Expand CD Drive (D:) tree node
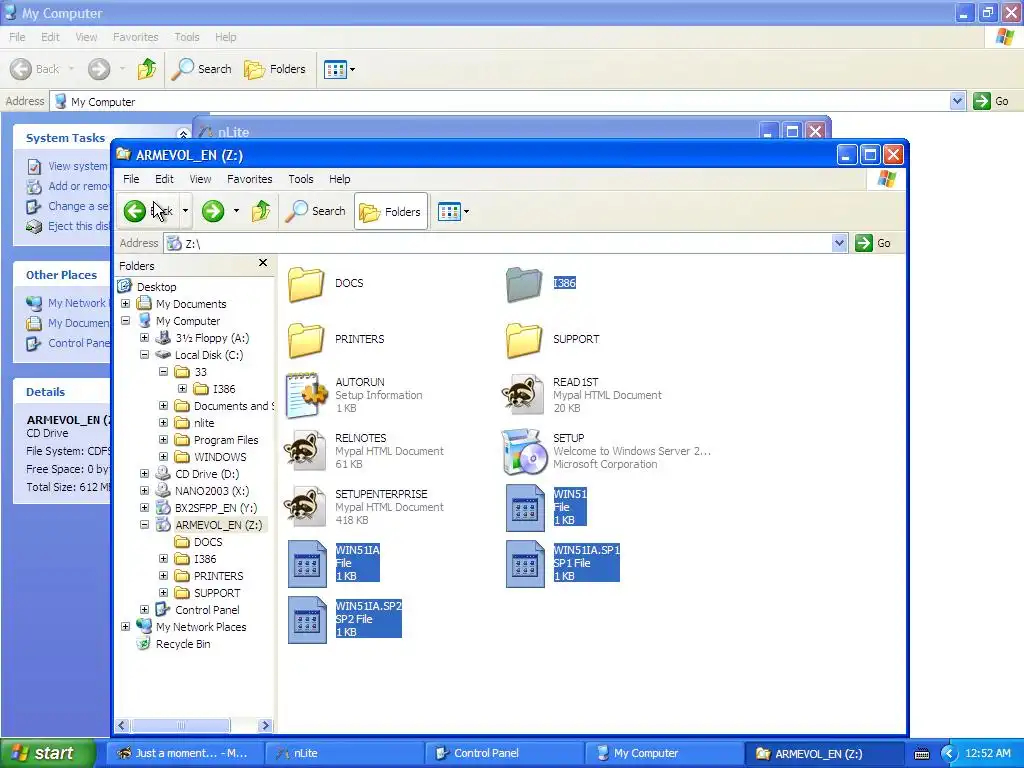The width and height of the screenshot is (1024, 768). pos(144,473)
